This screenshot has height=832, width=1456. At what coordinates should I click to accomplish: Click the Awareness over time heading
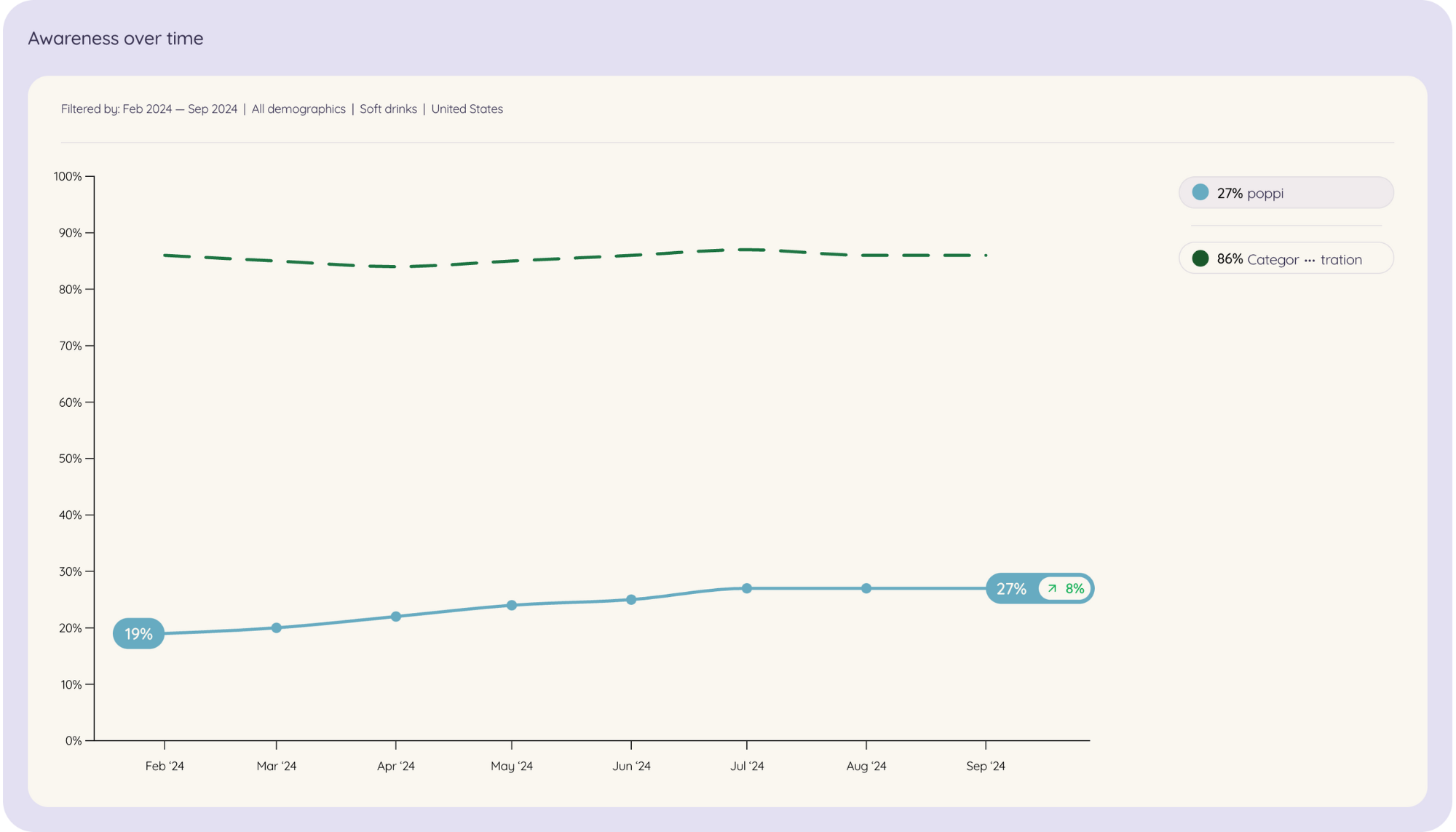pos(116,38)
